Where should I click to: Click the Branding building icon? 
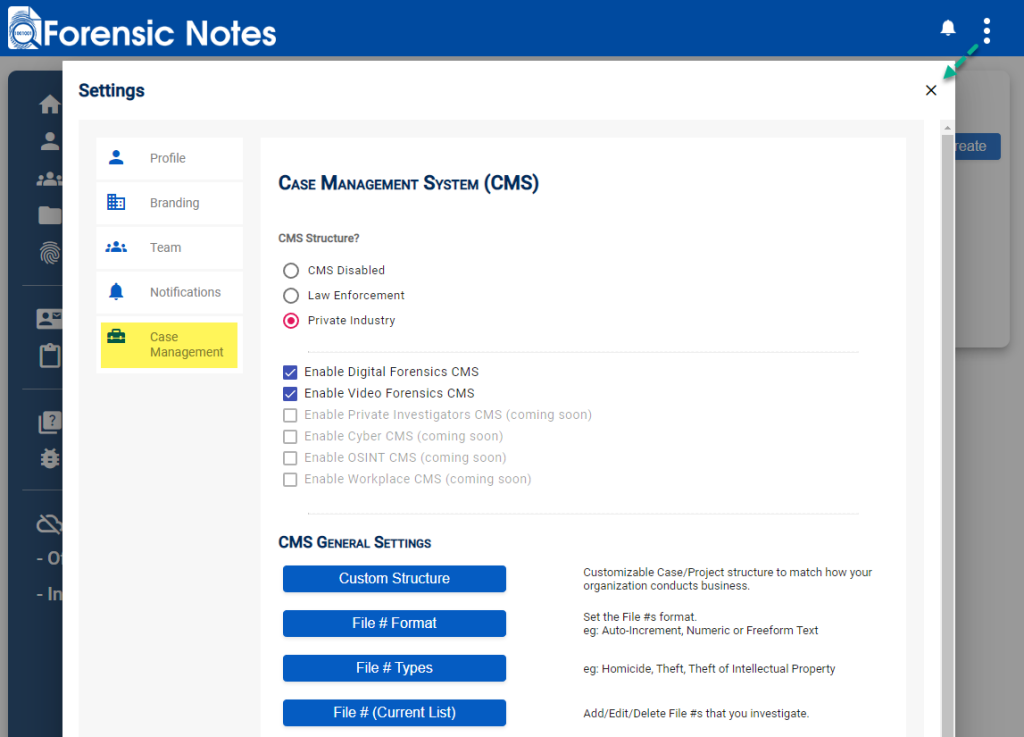pos(116,202)
